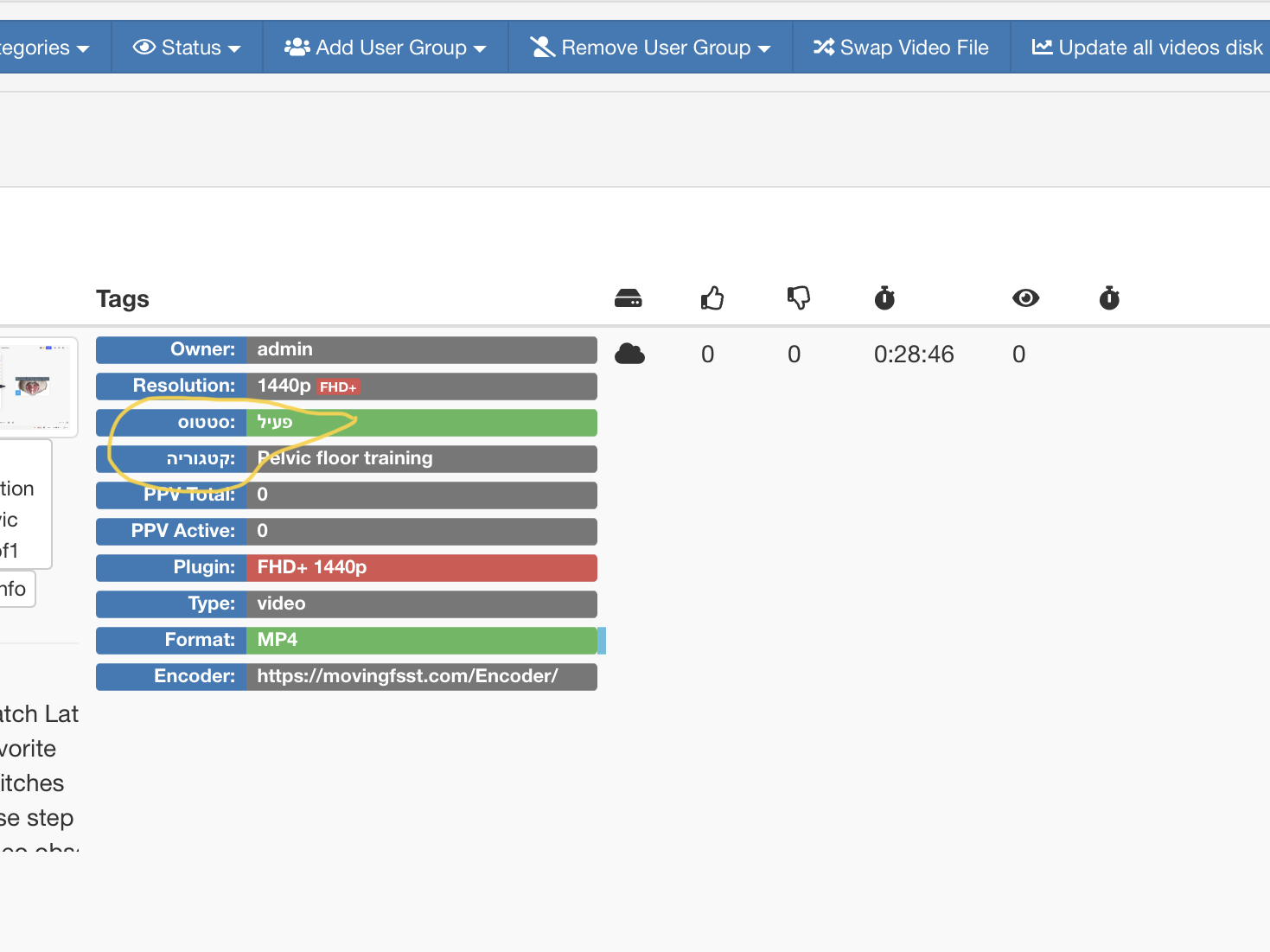This screenshot has height=952, width=1270.
Task: Click the eye views icon in the stats header
Action: 1025,298
